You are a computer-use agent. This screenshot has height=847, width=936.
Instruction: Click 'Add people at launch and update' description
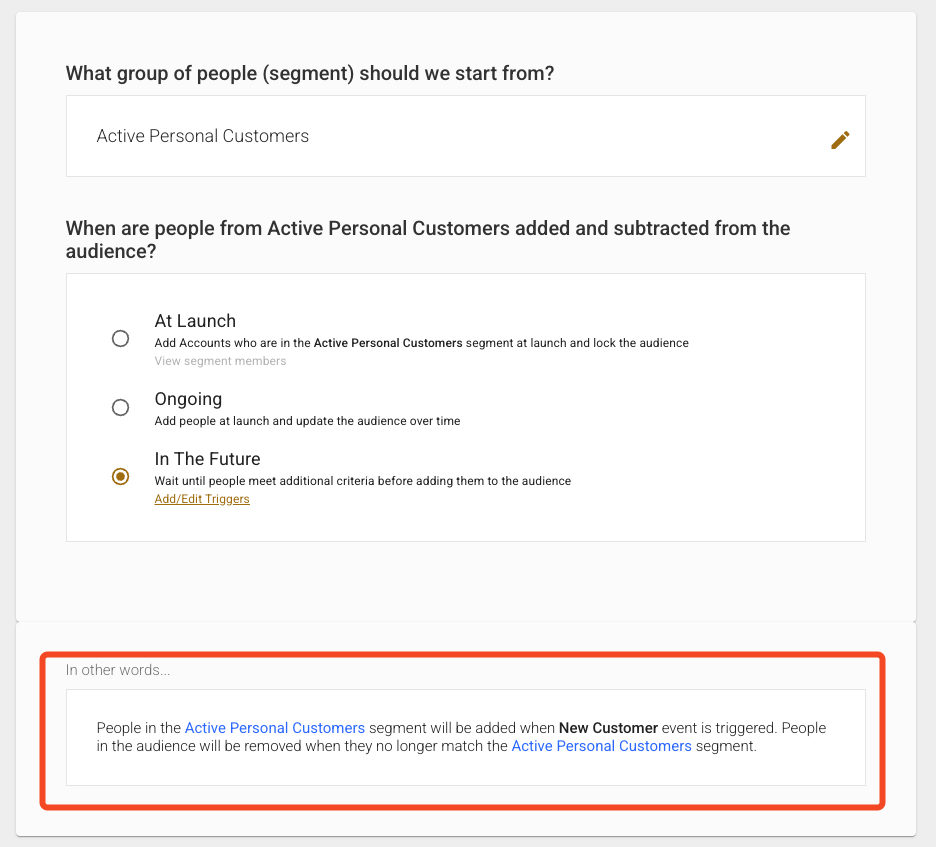pyautogui.click(x=307, y=421)
